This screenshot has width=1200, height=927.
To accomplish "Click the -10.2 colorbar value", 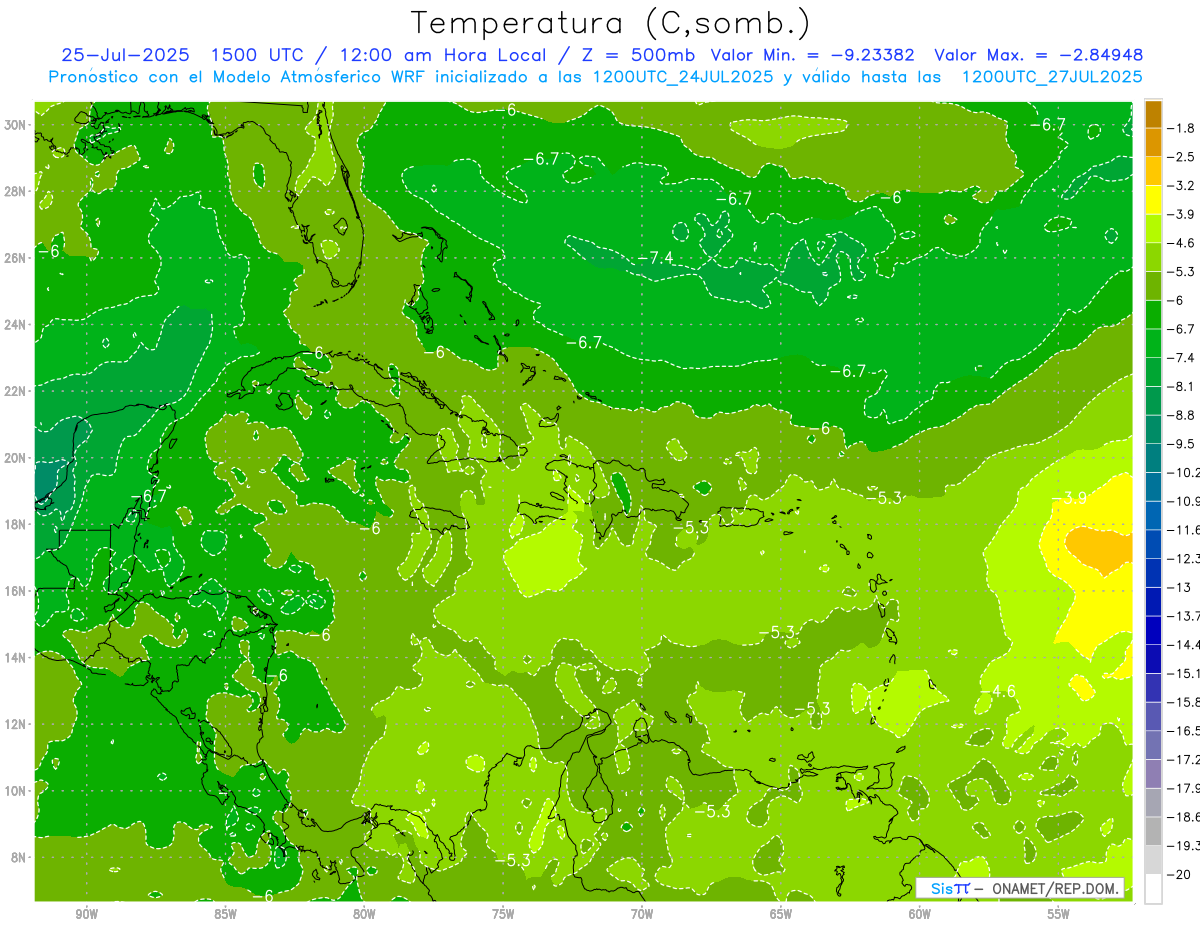I will [x=1185, y=472].
